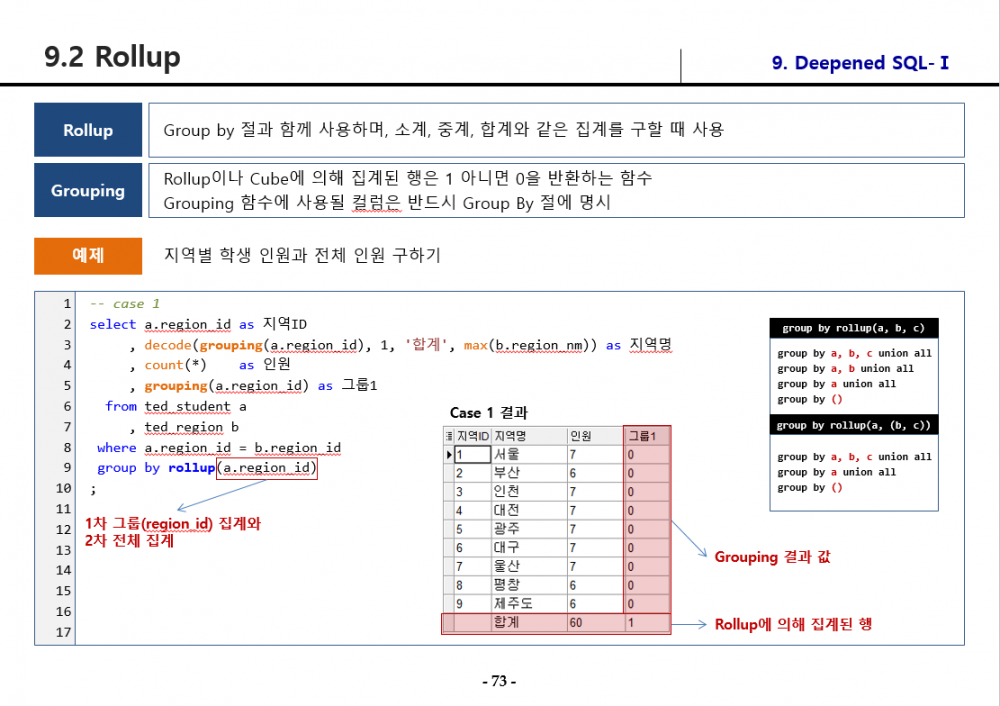Click the "Case 1 결과" table caption
1000x706 pixels.
[489, 413]
